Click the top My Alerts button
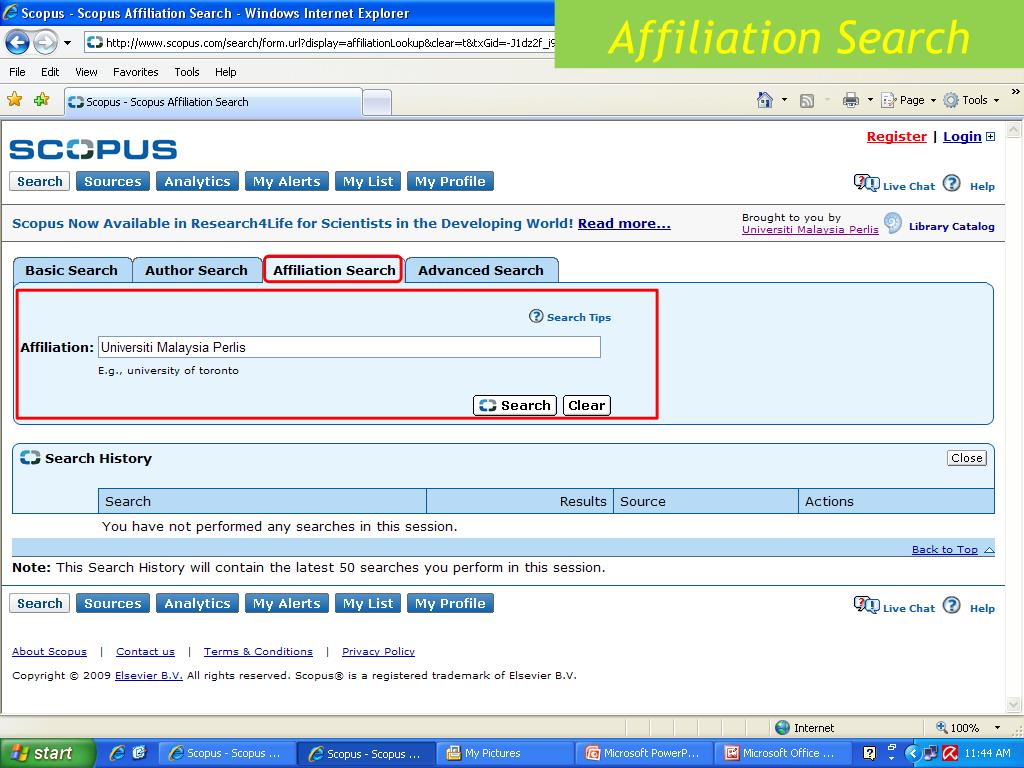 287,182
